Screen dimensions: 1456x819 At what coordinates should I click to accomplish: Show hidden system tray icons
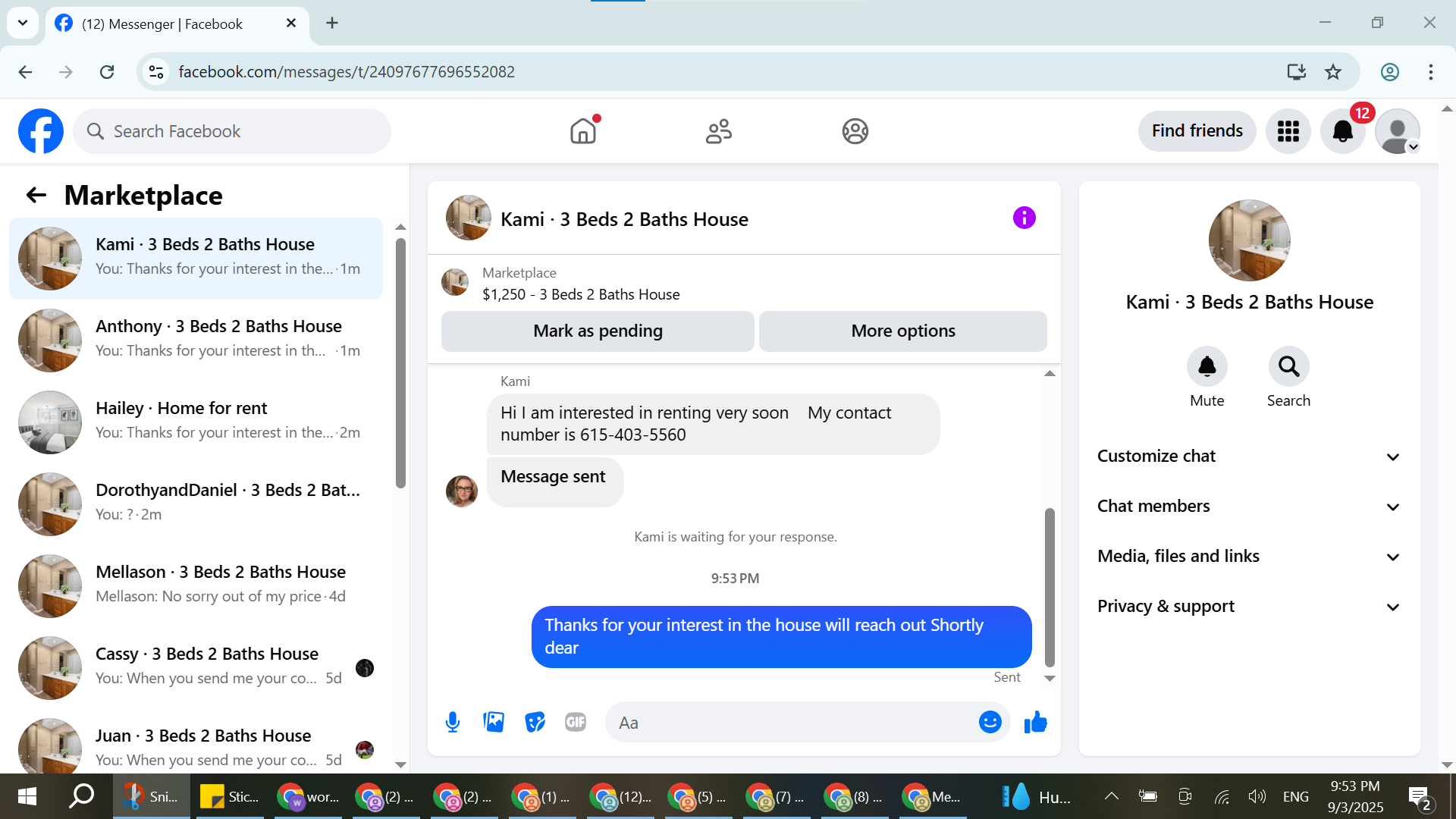pyautogui.click(x=1111, y=796)
